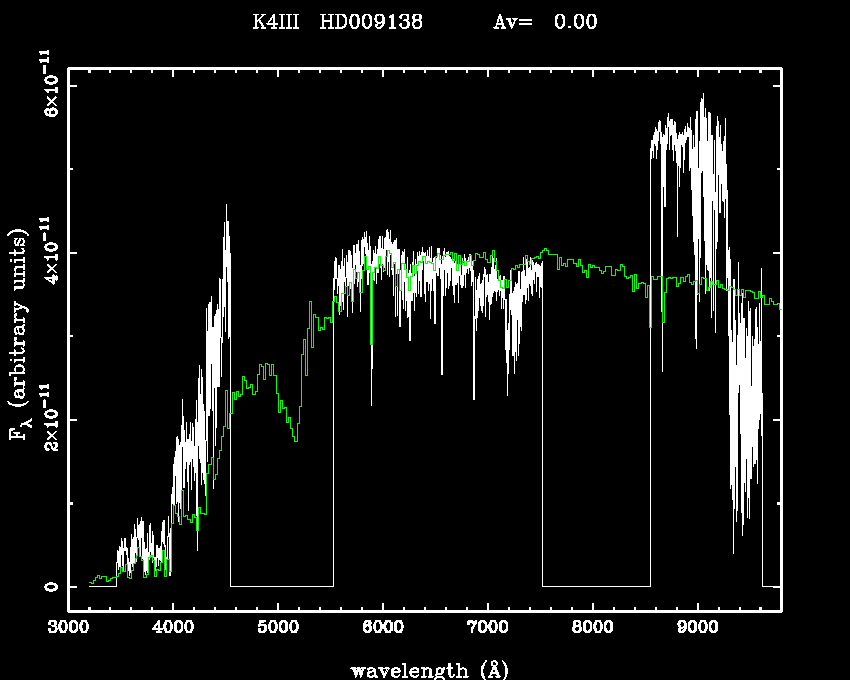Click the tallest white spectrum peak near 9000 Å
The height and width of the screenshot is (680, 850).
(703, 97)
